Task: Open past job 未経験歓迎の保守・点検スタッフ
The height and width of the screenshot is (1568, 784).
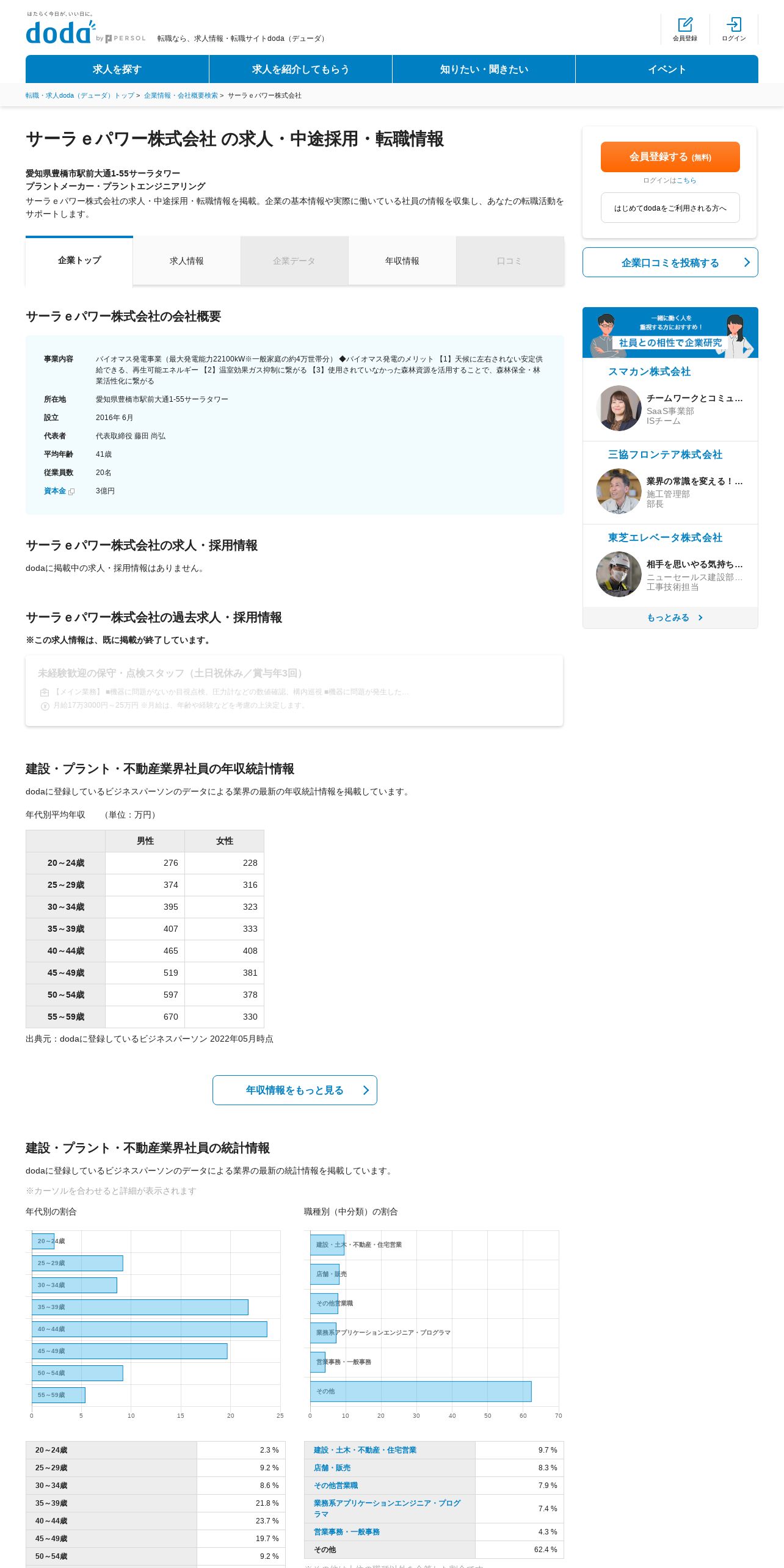Action: (294, 691)
